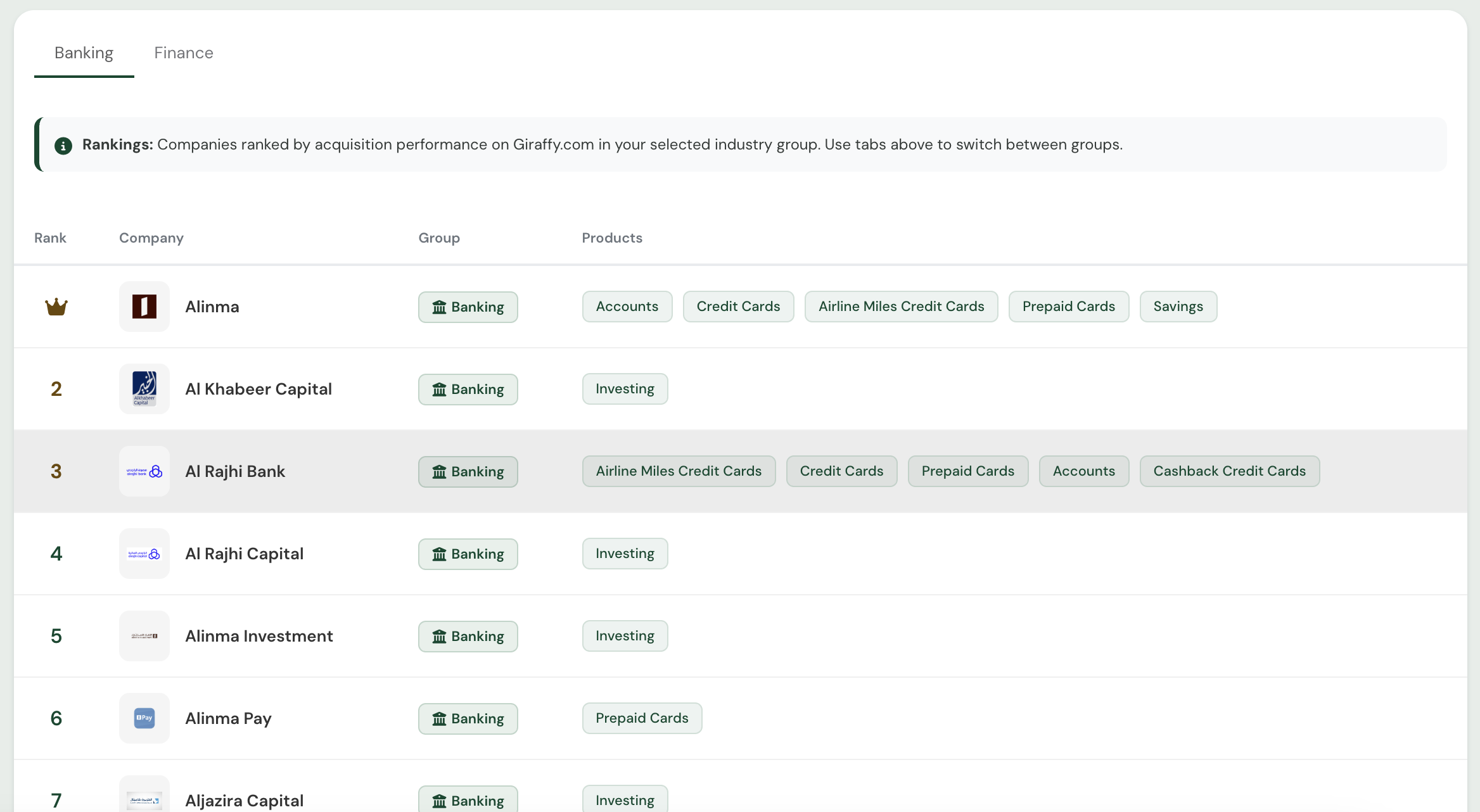
Task: Click the Alinma Pay logo icon
Action: pyautogui.click(x=144, y=718)
